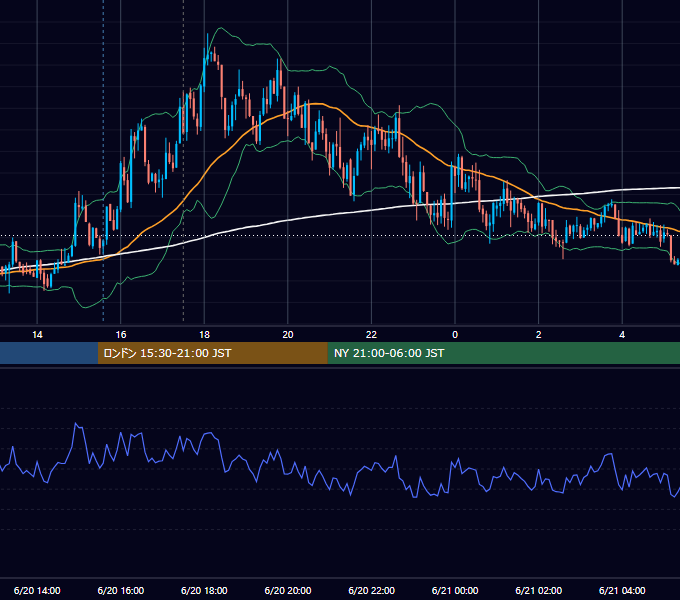The image size is (680, 600).
Task: Click the 6/20 20:00 date label
Action: point(288,590)
